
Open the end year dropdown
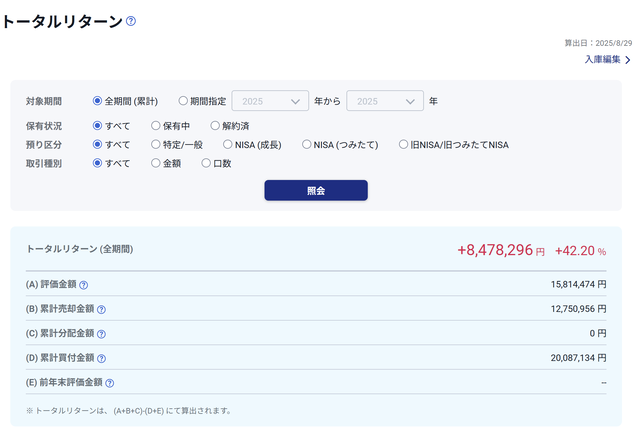(385, 101)
